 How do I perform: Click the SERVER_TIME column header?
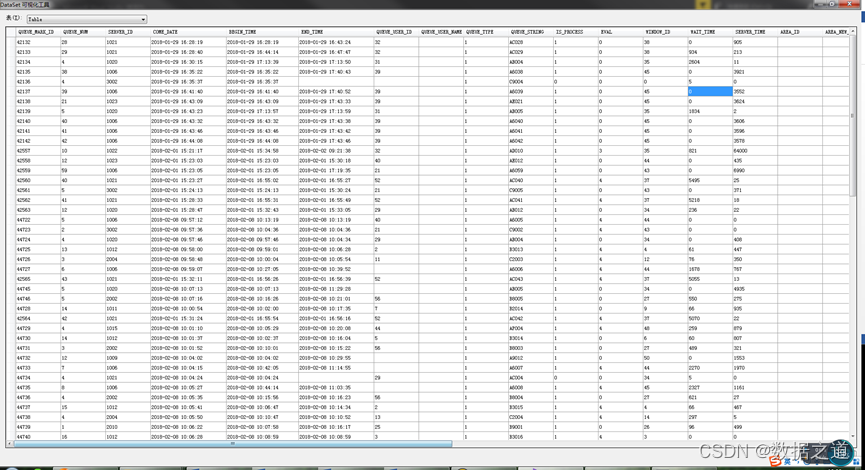pyautogui.click(x=755, y=32)
